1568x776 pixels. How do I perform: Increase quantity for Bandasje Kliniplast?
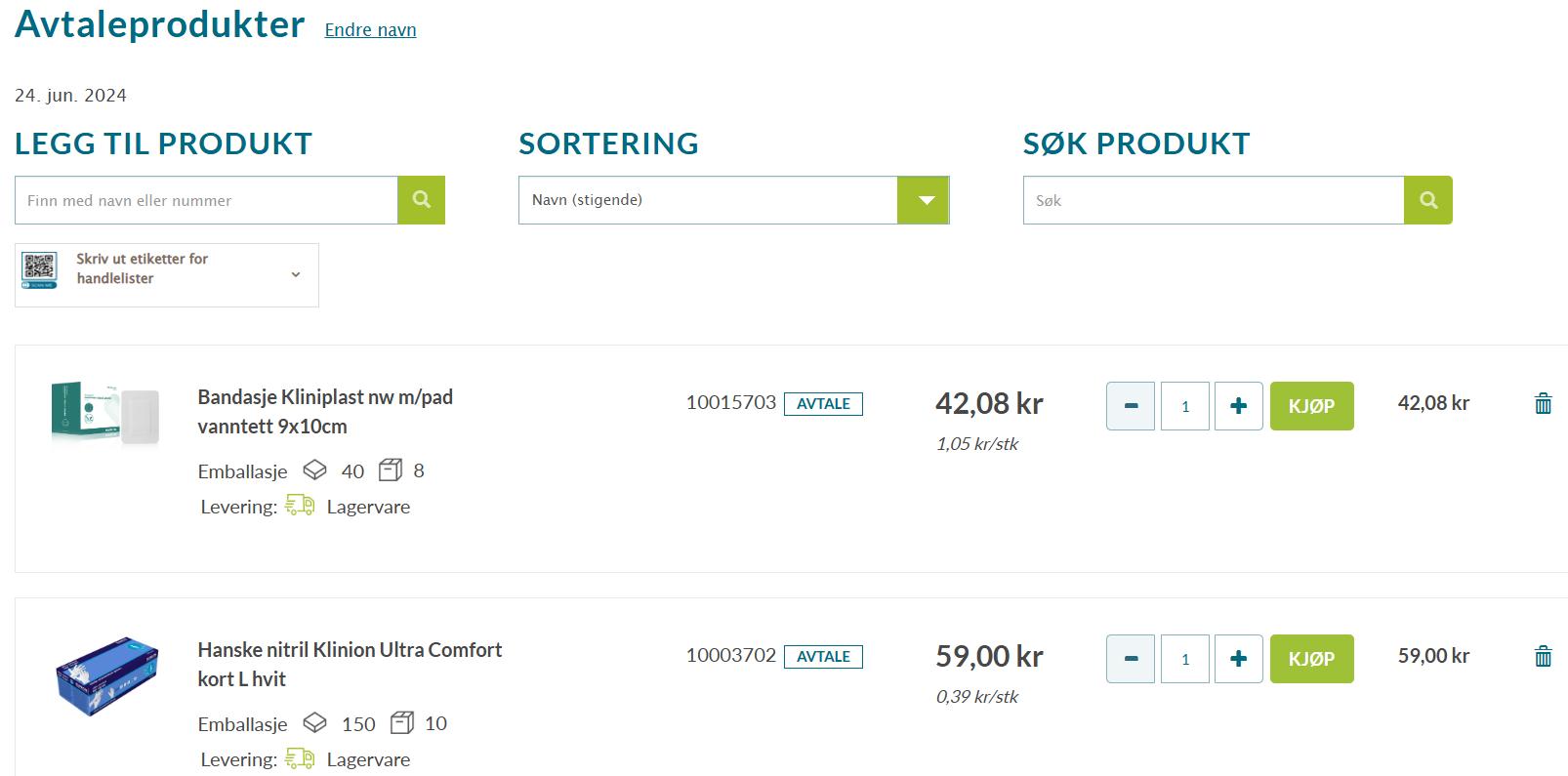tap(1238, 406)
